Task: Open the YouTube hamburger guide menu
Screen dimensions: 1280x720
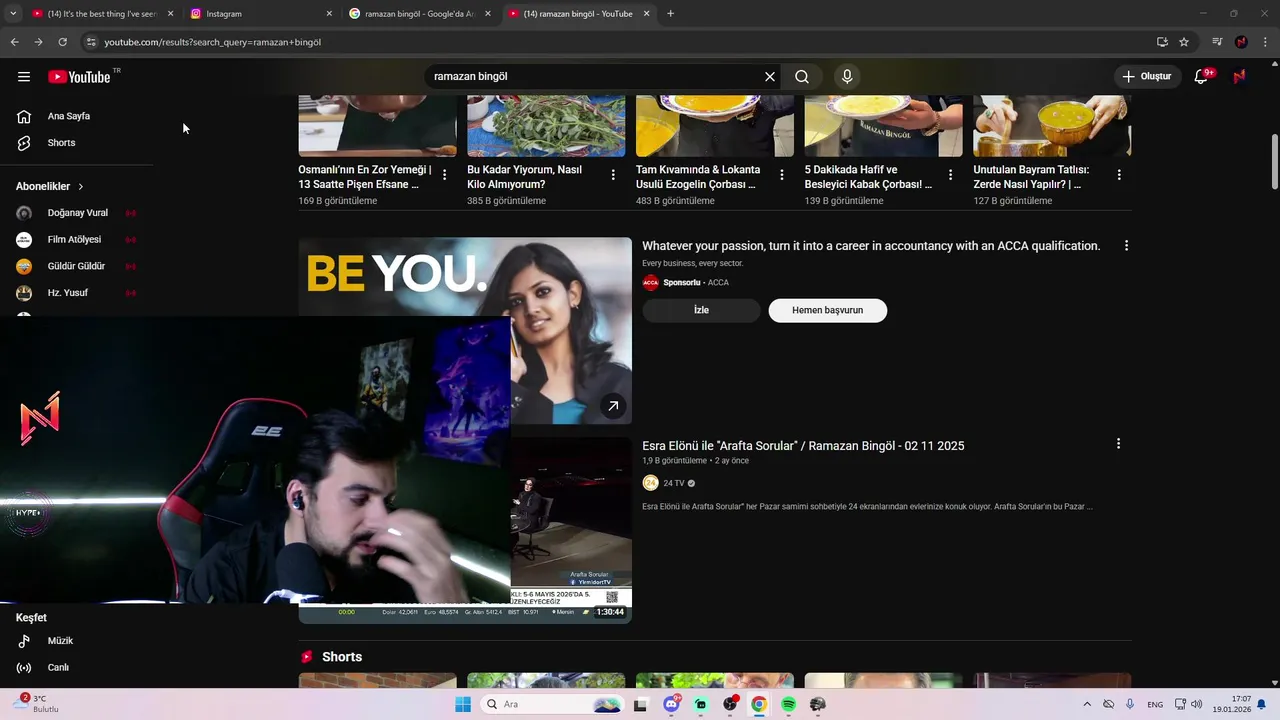Action: point(24,76)
